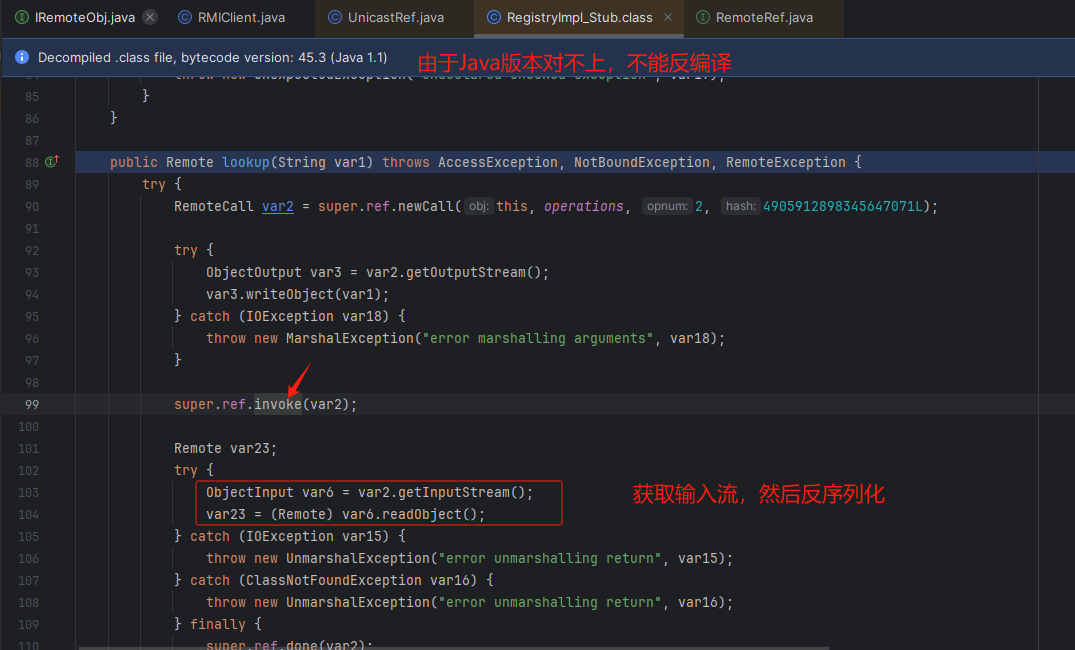Viewport: 1075px width, 650px height.
Task: Click the info icon in decompiled banner
Action: tap(21, 58)
